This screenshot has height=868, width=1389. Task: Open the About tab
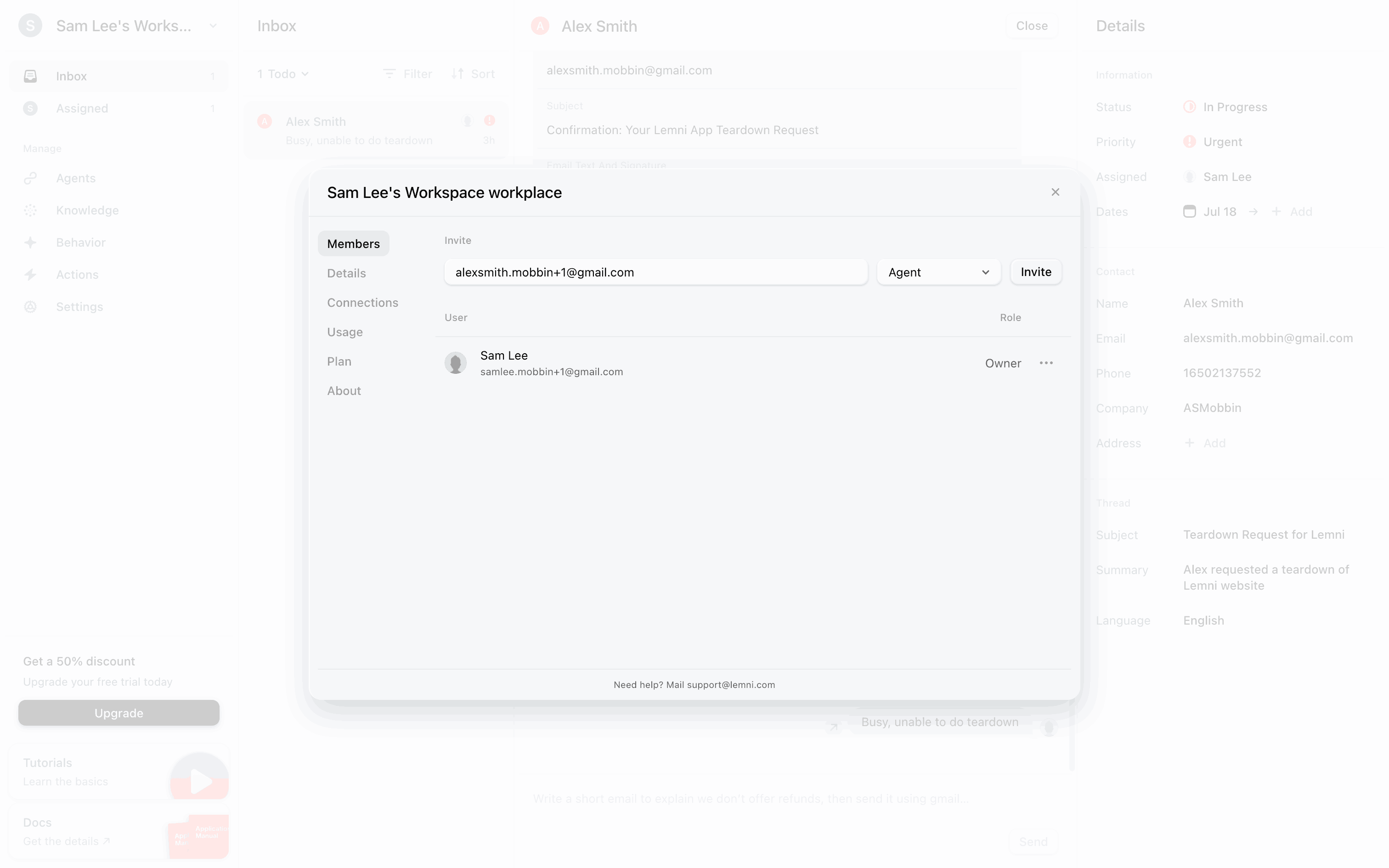click(x=344, y=390)
